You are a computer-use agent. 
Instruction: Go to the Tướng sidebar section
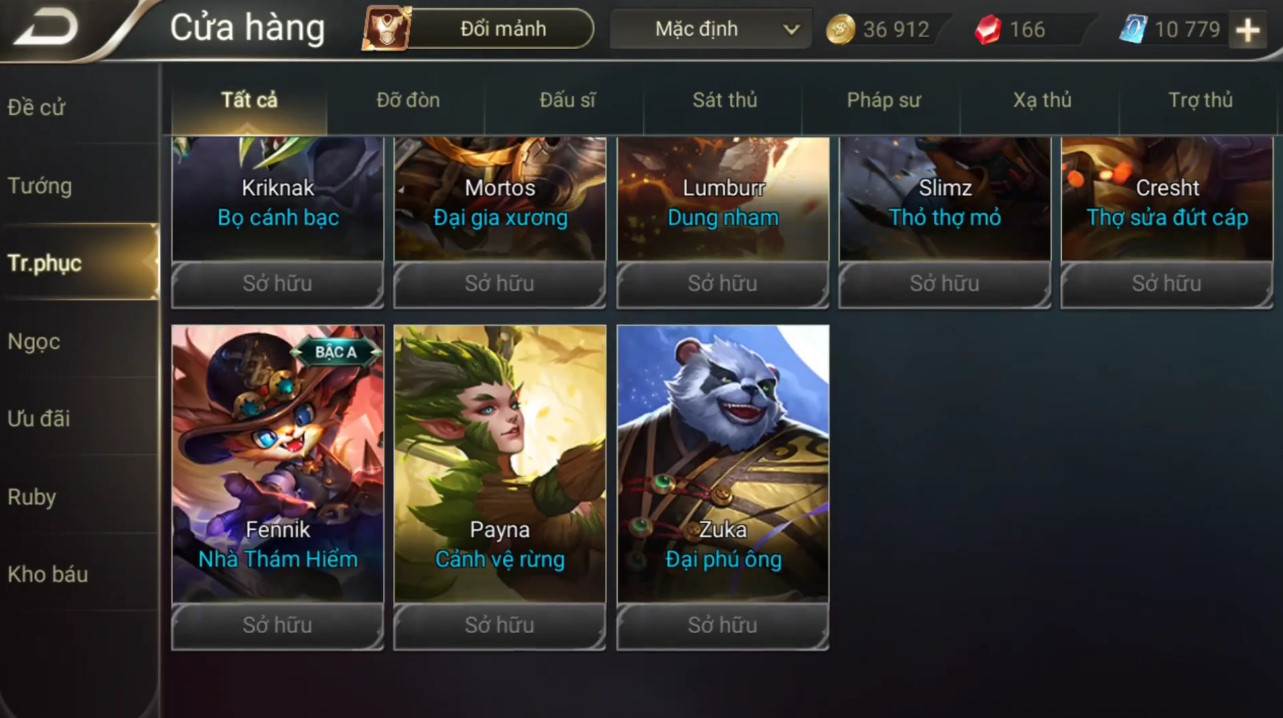coord(40,186)
